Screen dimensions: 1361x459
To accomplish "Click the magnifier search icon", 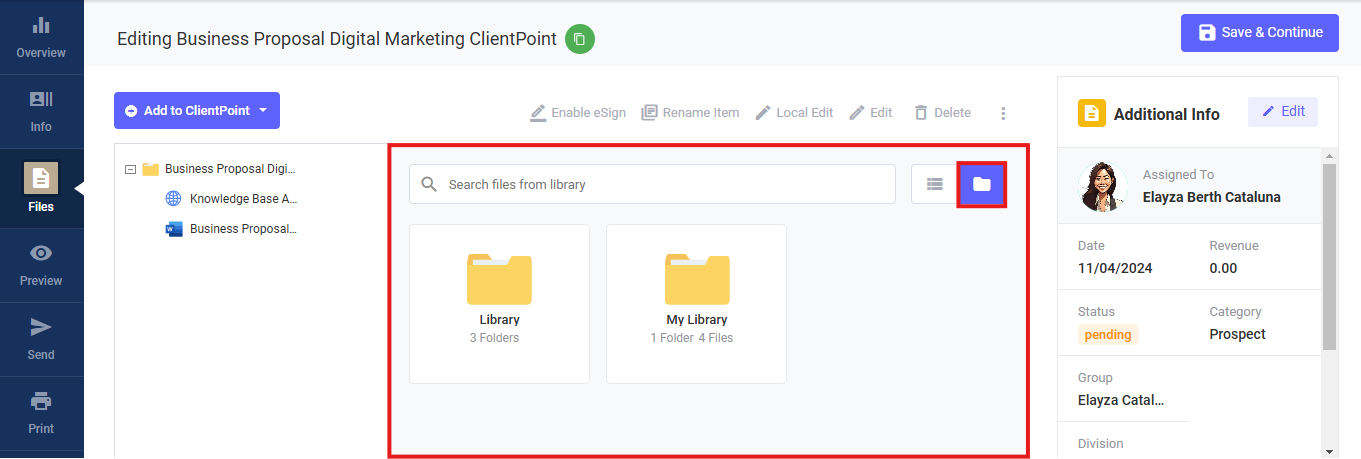I will coord(430,184).
